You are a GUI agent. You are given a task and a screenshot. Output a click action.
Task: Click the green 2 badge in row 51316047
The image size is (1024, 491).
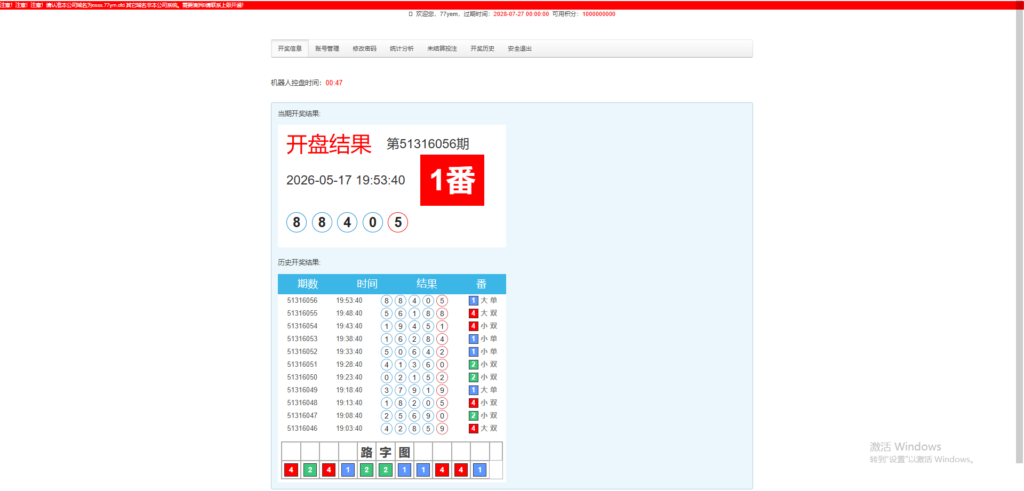click(473, 415)
